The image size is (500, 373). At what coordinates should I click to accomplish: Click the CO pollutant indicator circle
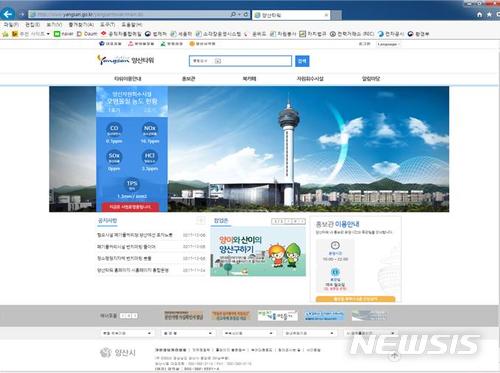click(x=114, y=129)
